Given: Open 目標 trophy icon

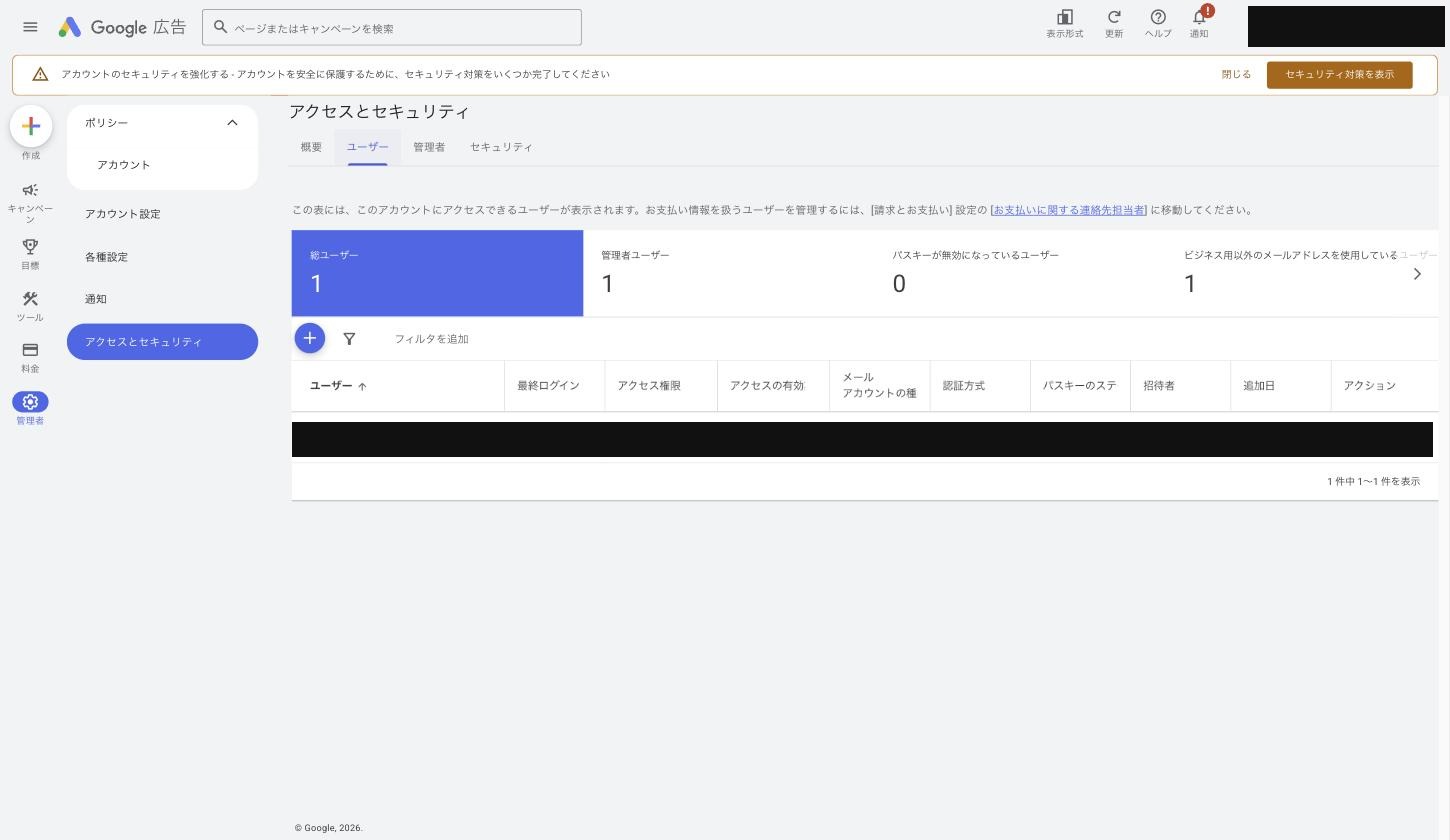Looking at the screenshot, I should [30, 254].
